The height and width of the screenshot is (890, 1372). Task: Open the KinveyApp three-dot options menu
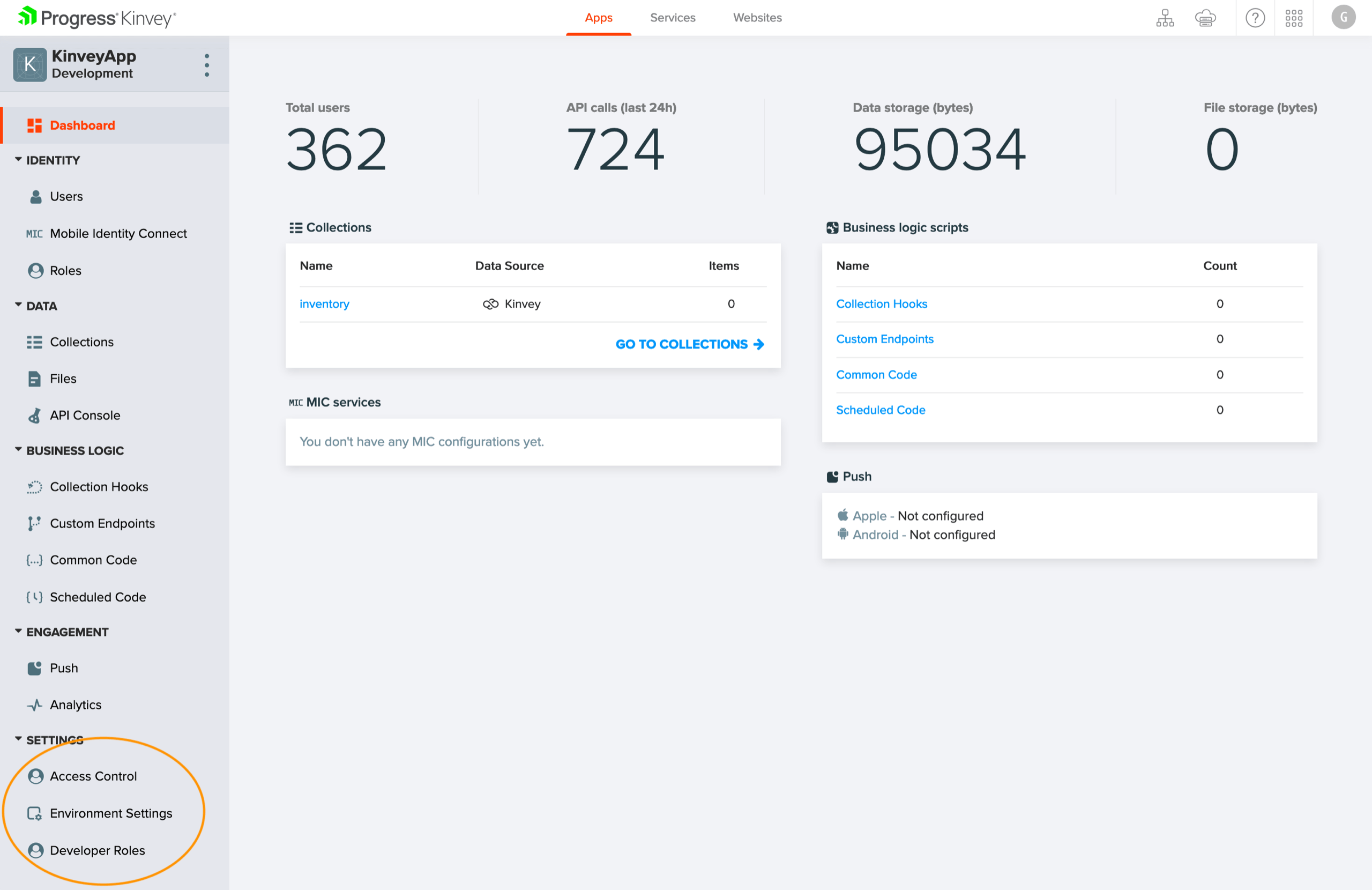(206, 65)
